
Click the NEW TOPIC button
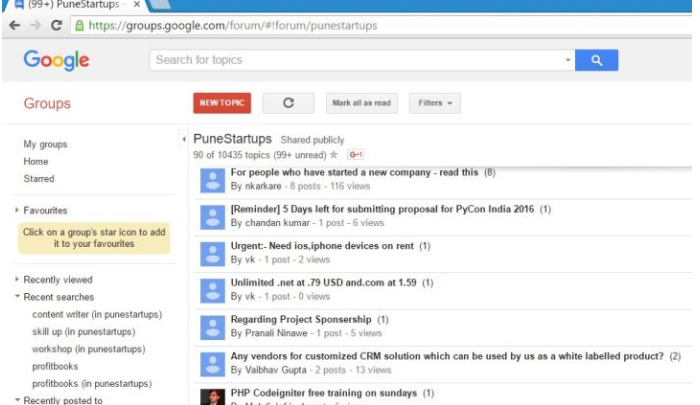click(x=222, y=103)
